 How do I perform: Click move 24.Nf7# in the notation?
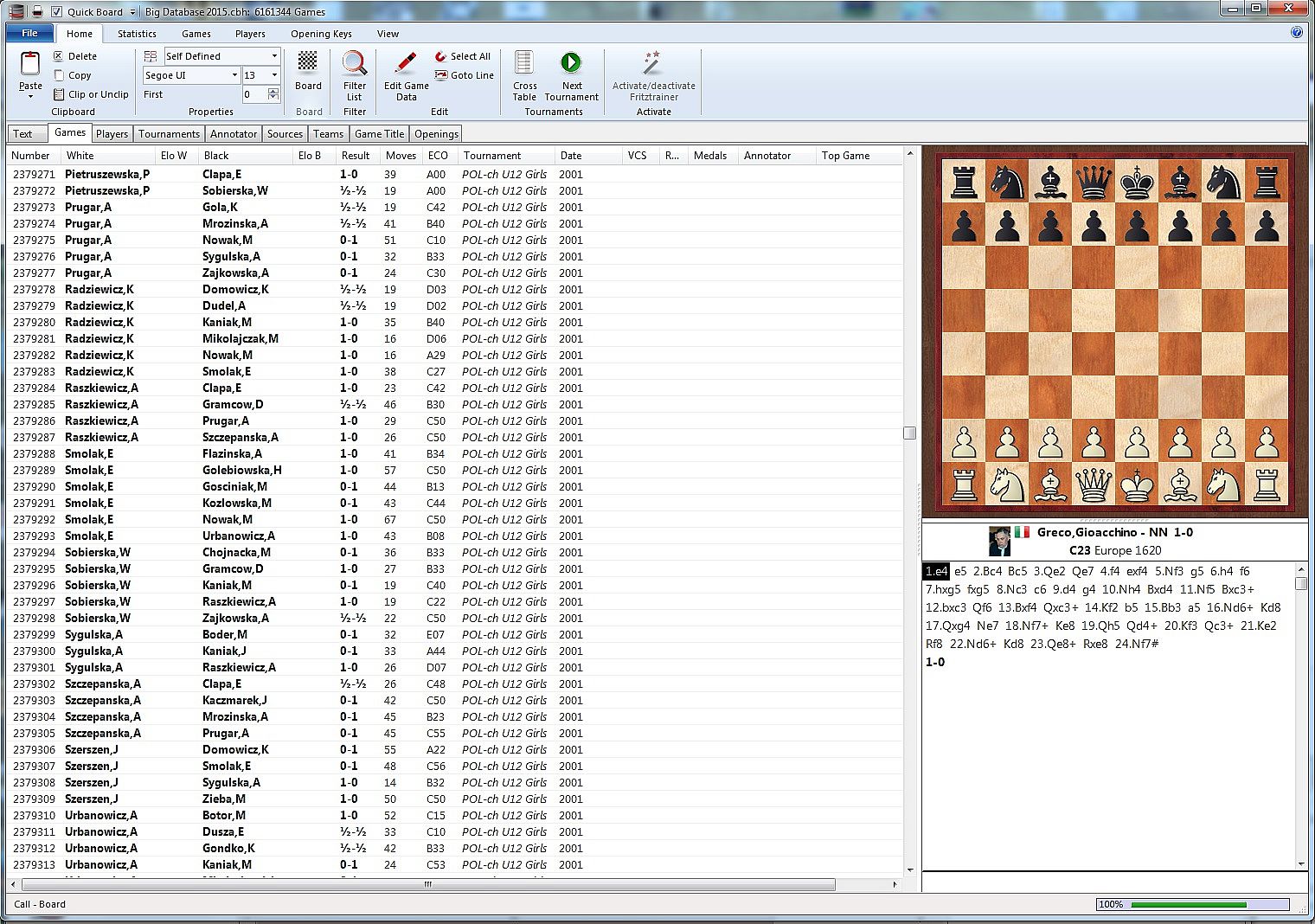click(x=1136, y=644)
